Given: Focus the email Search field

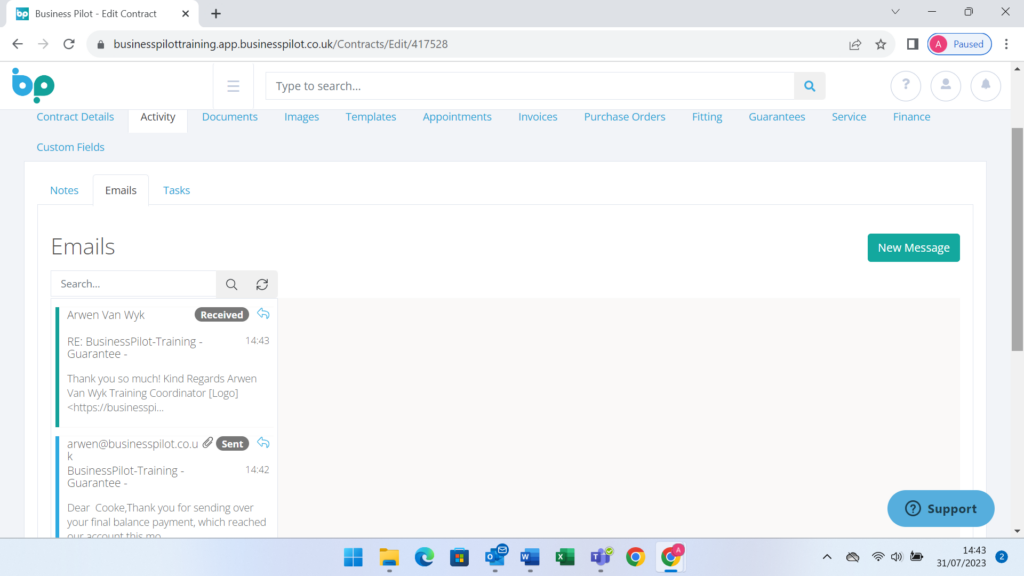Looking at the screenshot, I should [x=134, y=284].
